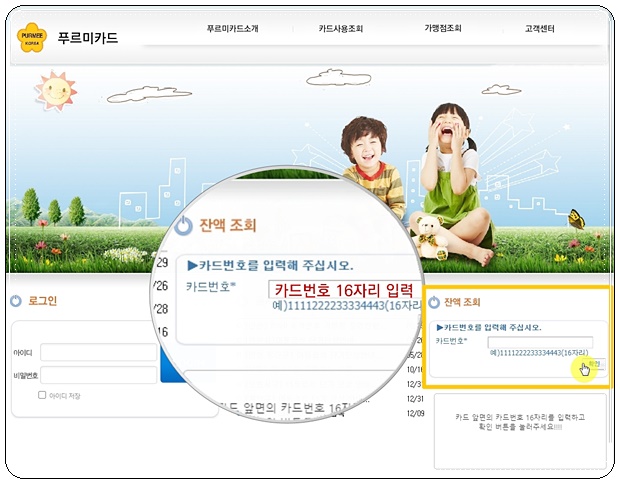
Task: Toggle the 아이디 저장 checkbox
Action: click(42, 395)
